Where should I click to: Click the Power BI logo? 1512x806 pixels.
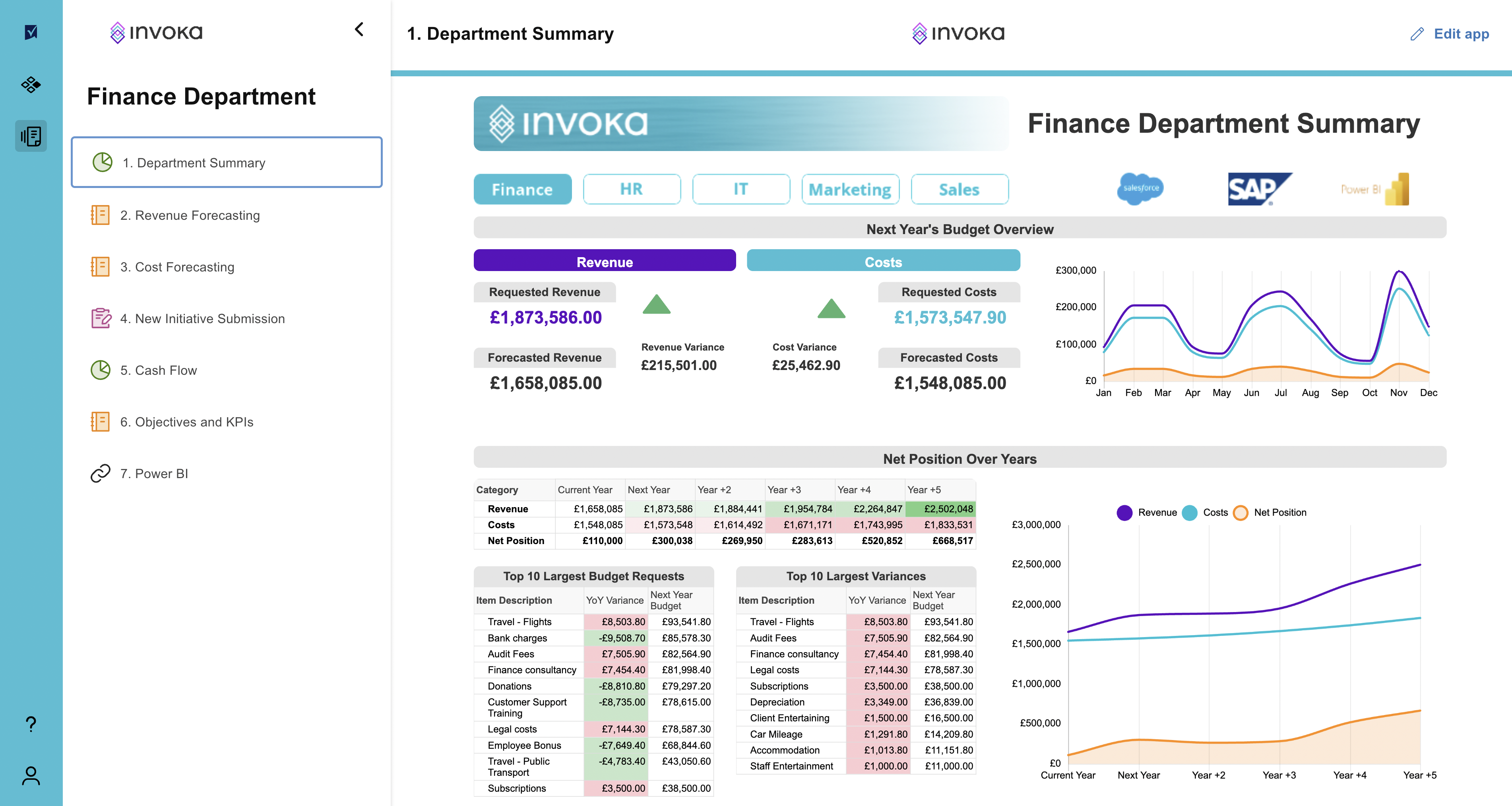[x=1374, y=189]
